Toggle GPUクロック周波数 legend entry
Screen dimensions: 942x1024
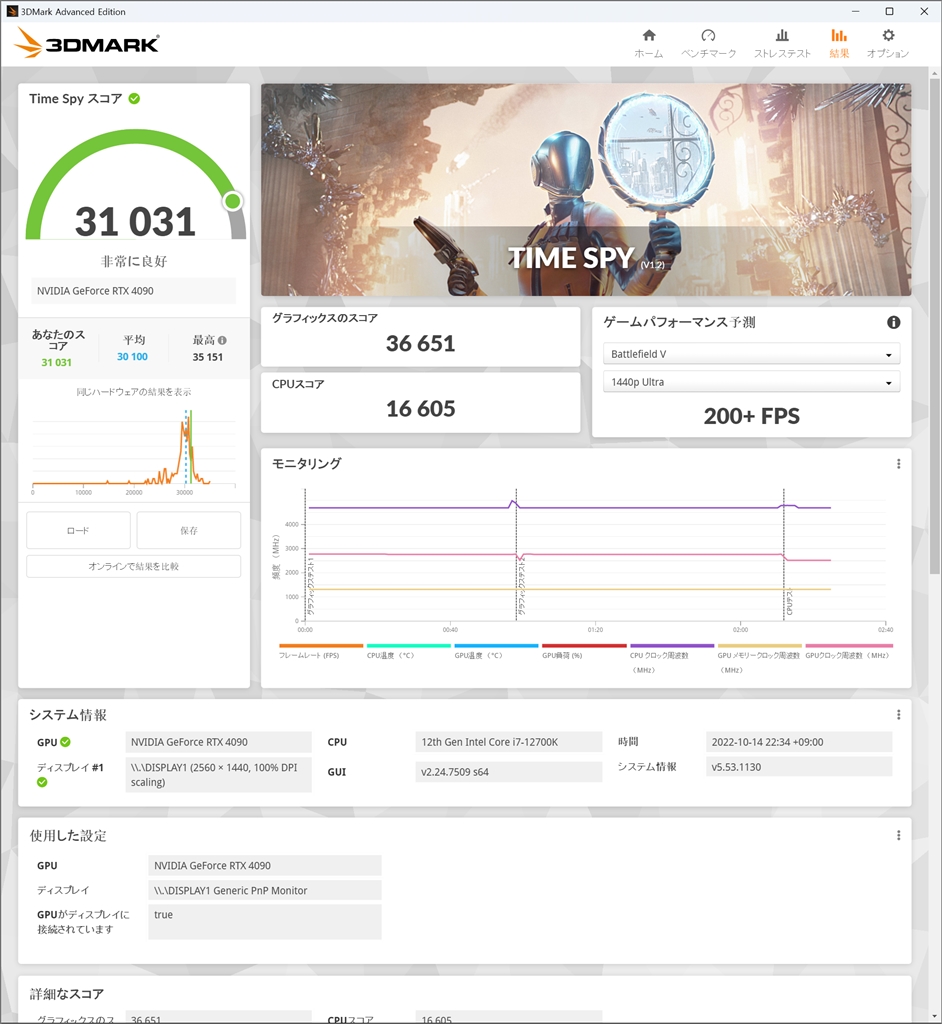point(848,650)
